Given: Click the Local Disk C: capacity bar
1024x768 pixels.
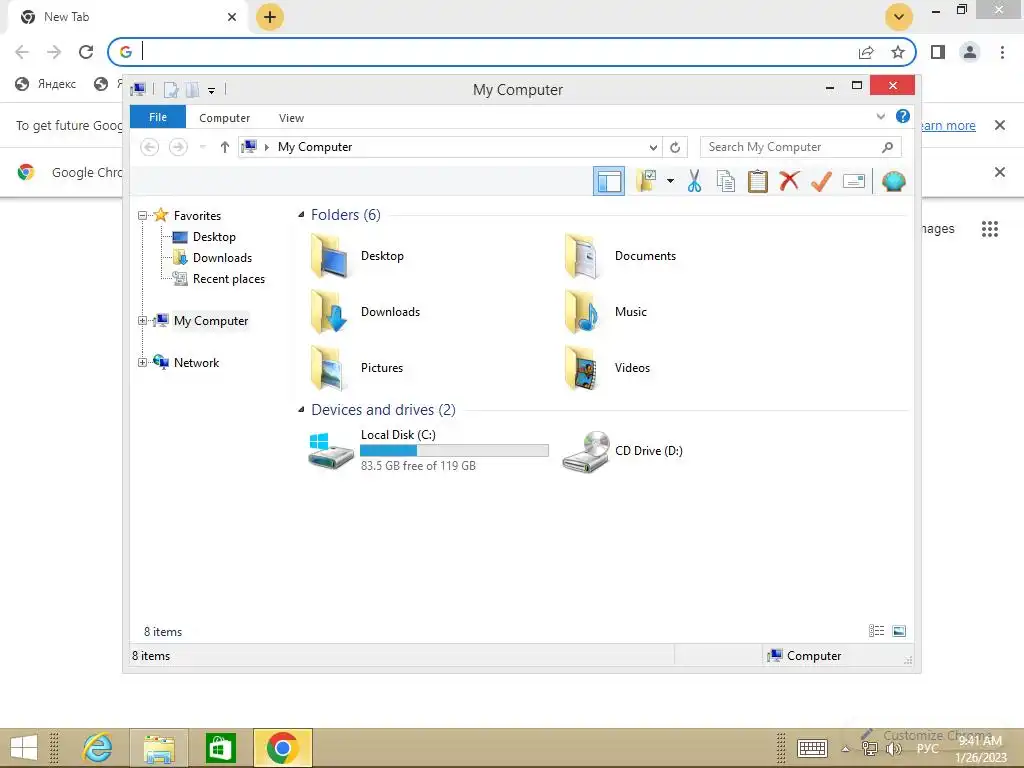Looking at the screenshot, I should (455, 451).
